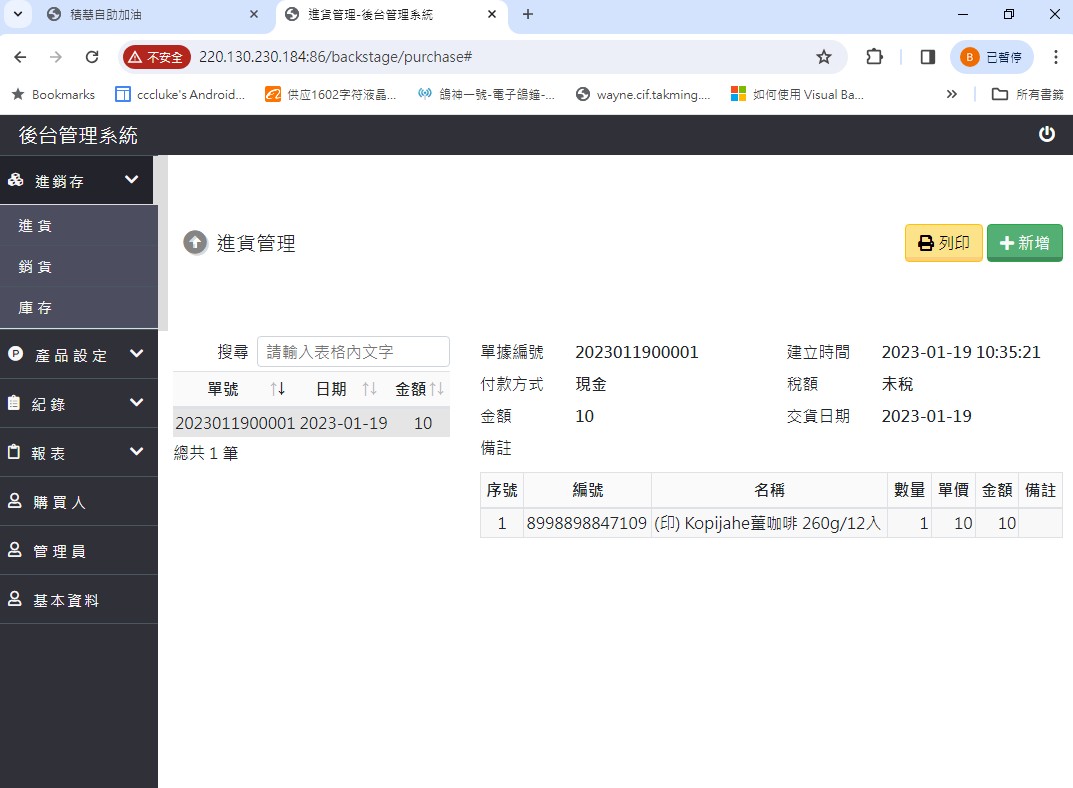Open the browser extensions puzzle icon
This screenshot has width=1073, height=788.
click(x=874, y=57)
